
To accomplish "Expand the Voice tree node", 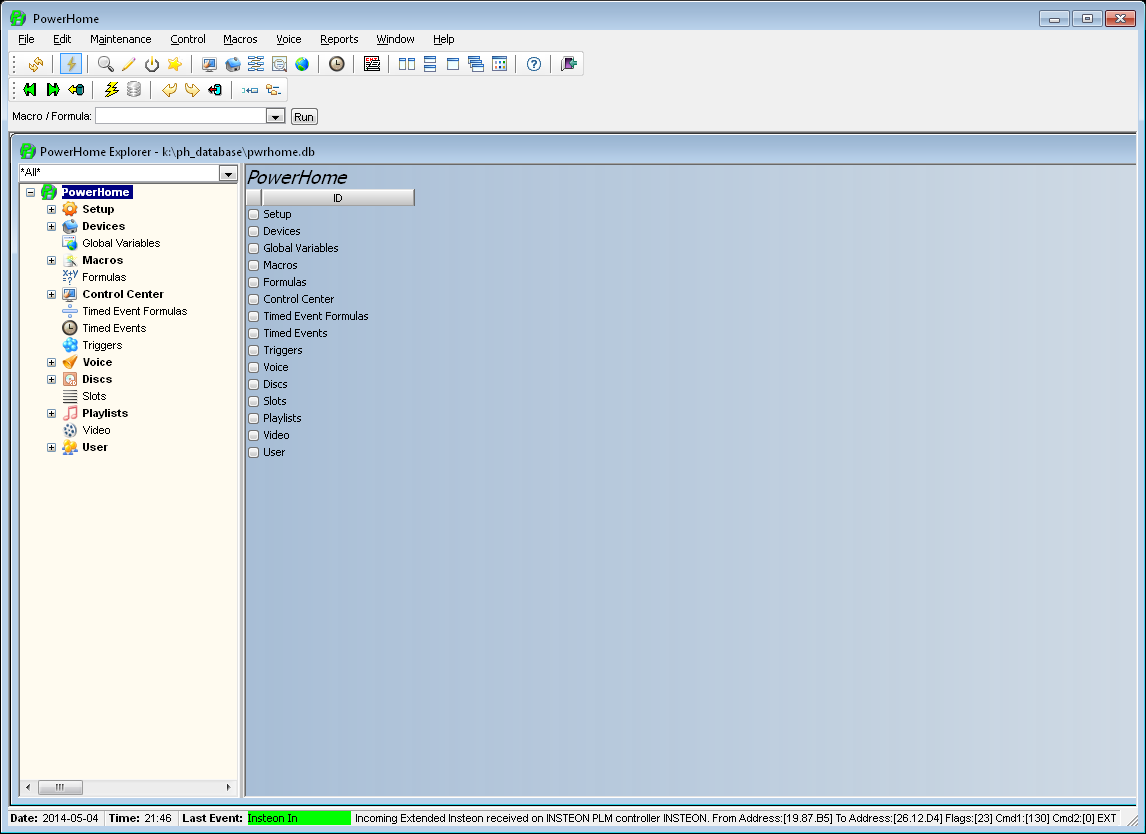I will [x=51, y=363].
